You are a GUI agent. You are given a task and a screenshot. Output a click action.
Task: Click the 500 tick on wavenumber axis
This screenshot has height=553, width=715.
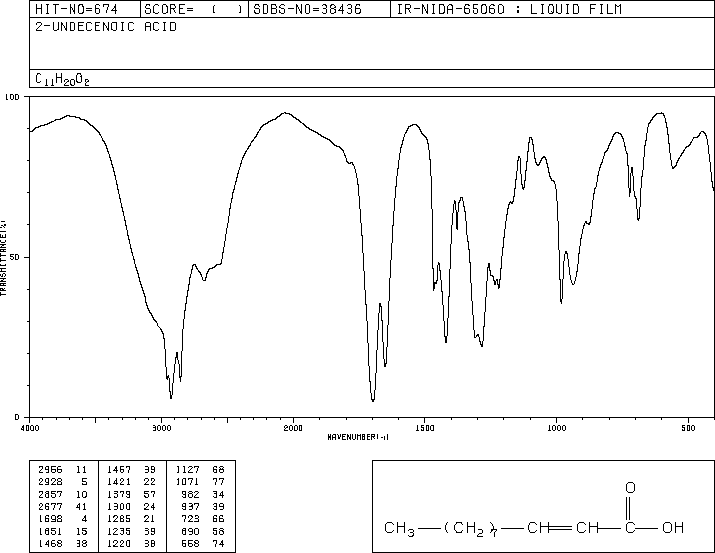688,428
